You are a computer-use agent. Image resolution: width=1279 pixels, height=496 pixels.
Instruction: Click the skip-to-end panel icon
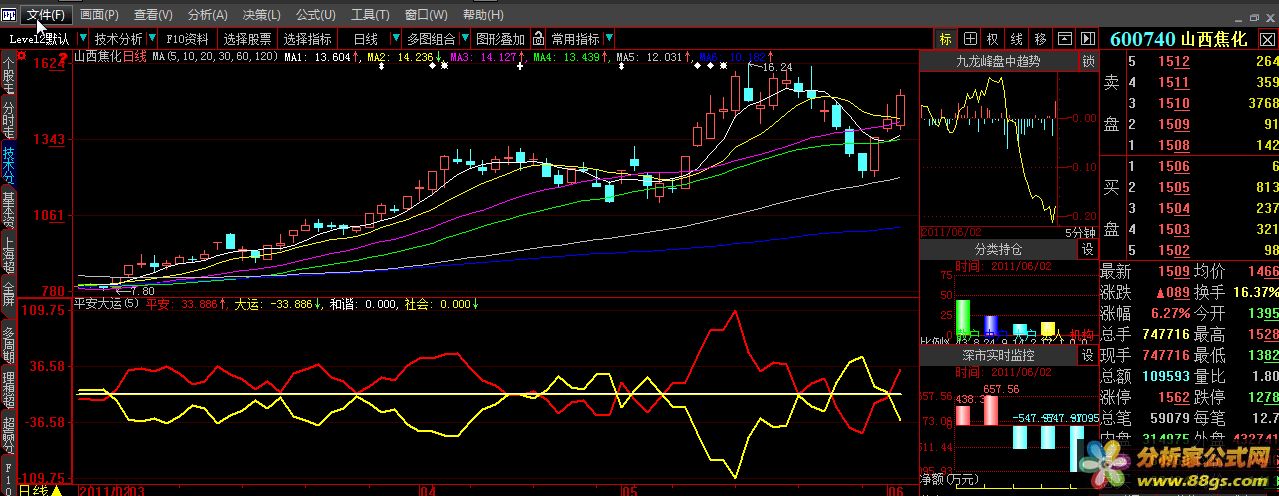click(x=1087, y=39)
